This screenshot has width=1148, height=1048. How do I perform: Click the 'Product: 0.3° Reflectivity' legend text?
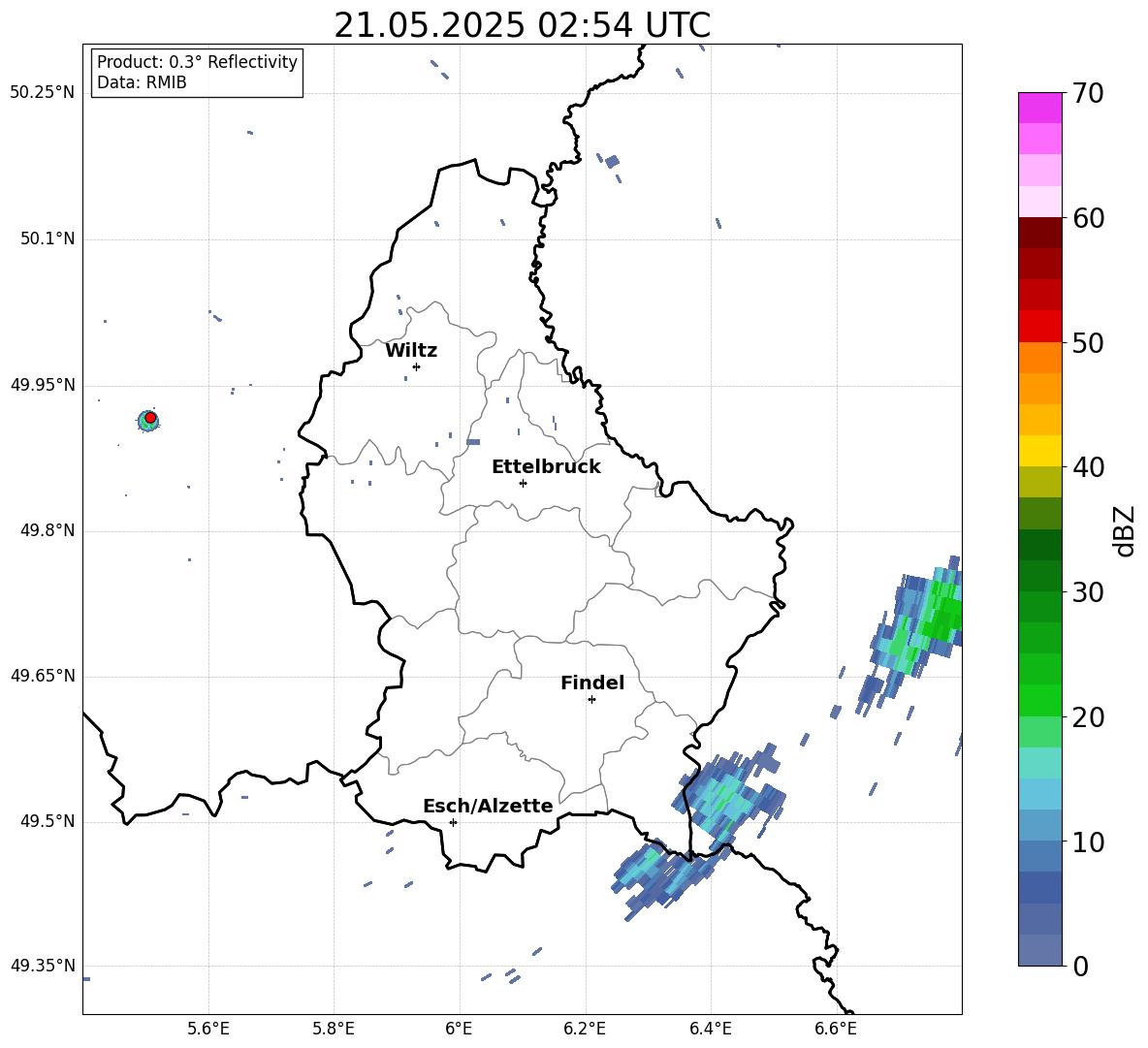[x=197, y=62]
